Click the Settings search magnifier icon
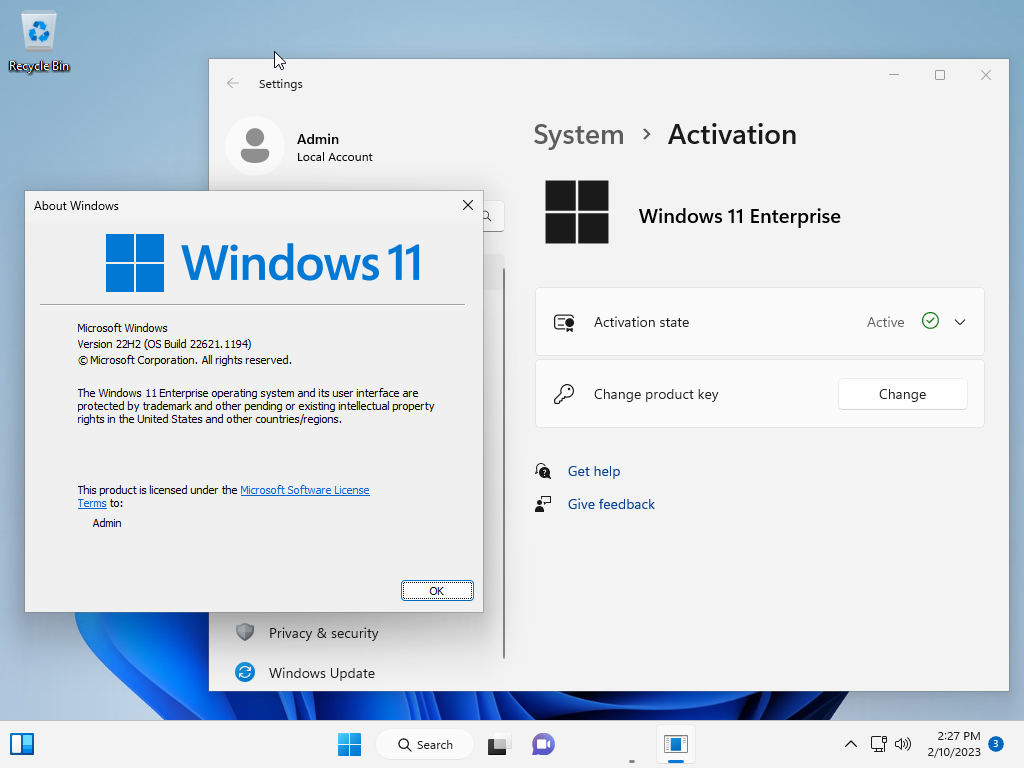Screen dimensions: 1024x768 point(487,216)
